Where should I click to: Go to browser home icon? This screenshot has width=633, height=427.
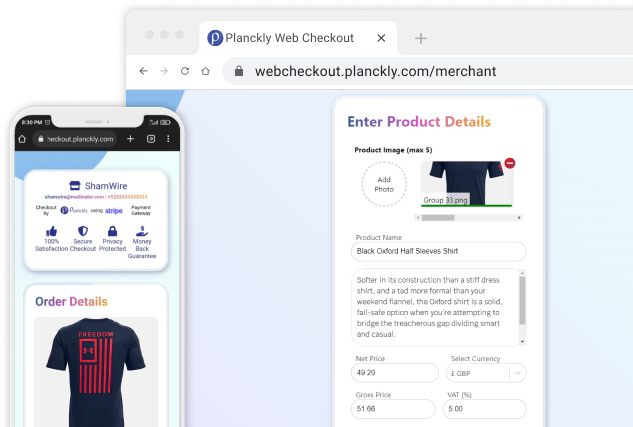pos(205,71)
